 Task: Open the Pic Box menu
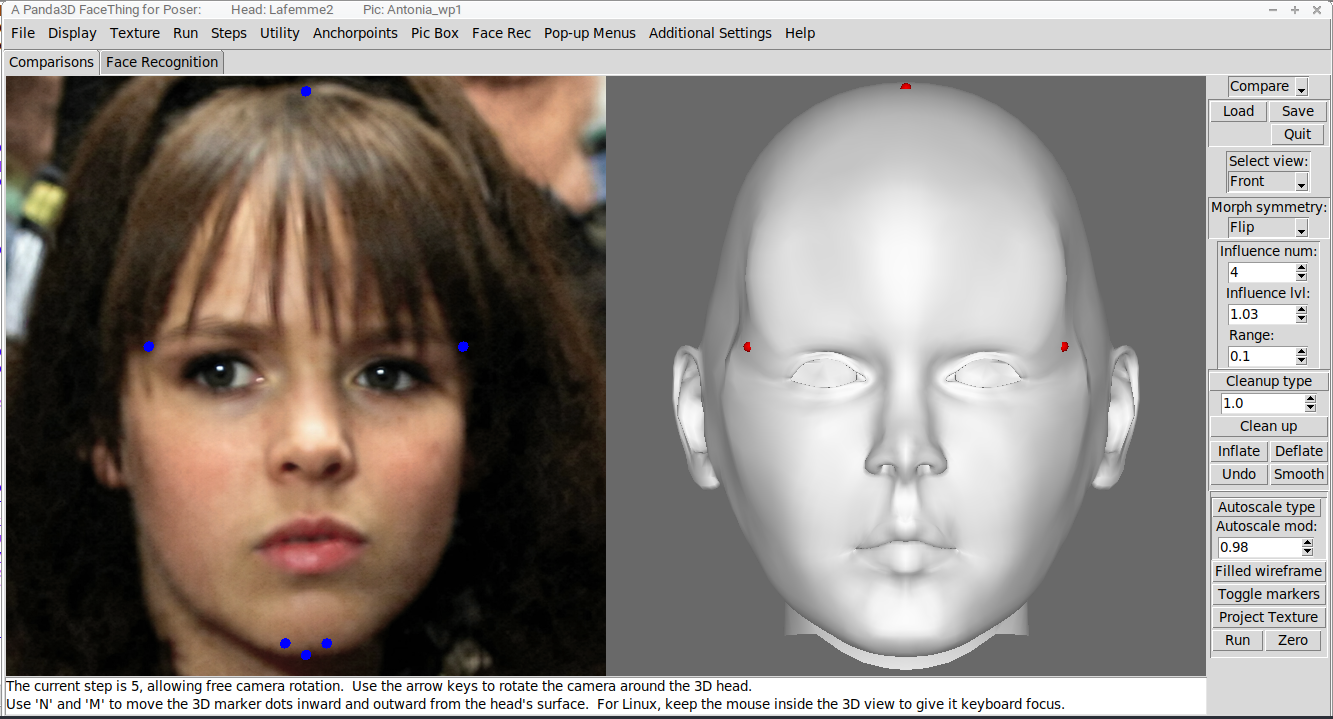click(x=435, y=33)
